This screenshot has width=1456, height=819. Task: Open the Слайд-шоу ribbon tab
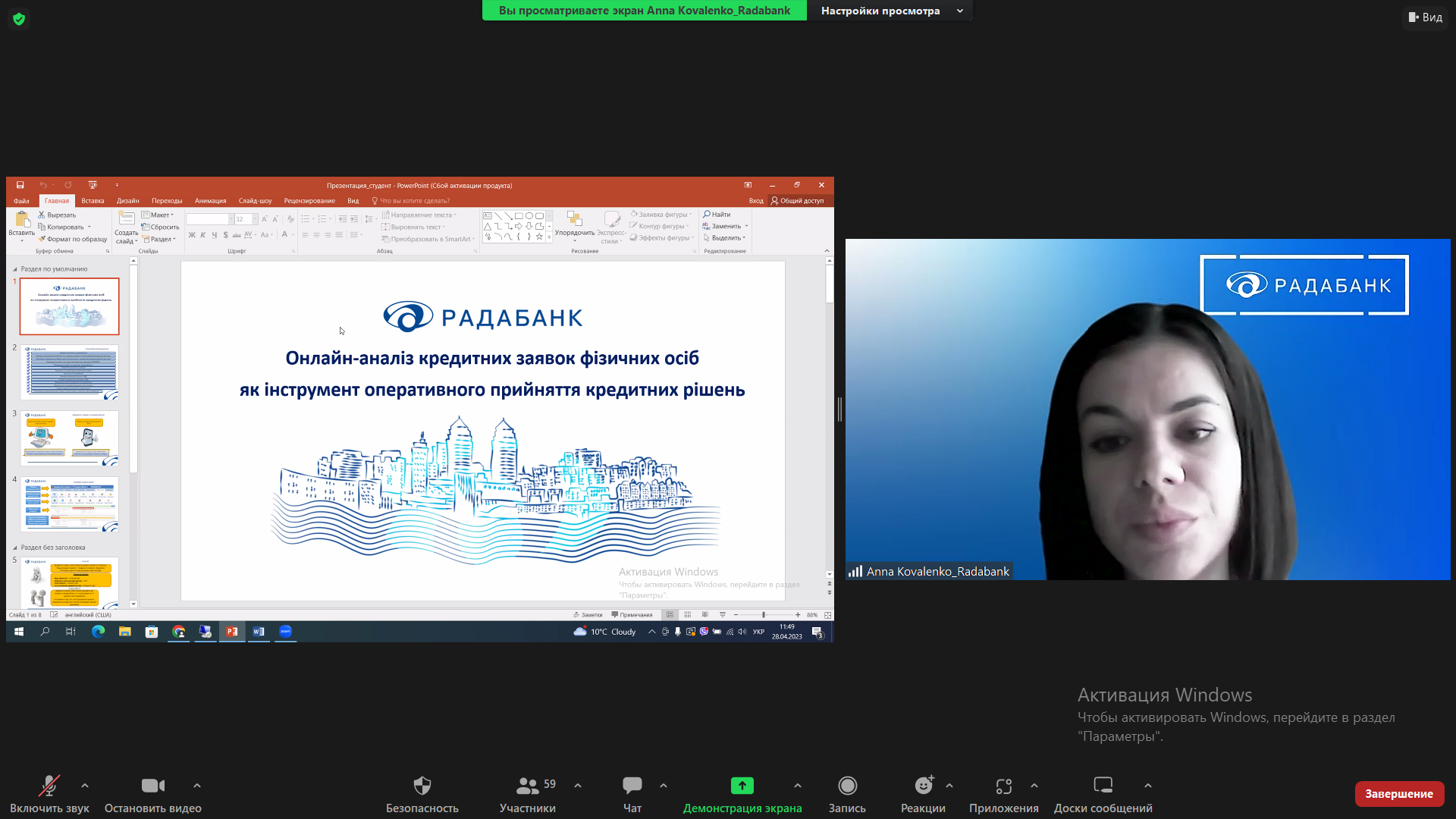coord(255,201)
